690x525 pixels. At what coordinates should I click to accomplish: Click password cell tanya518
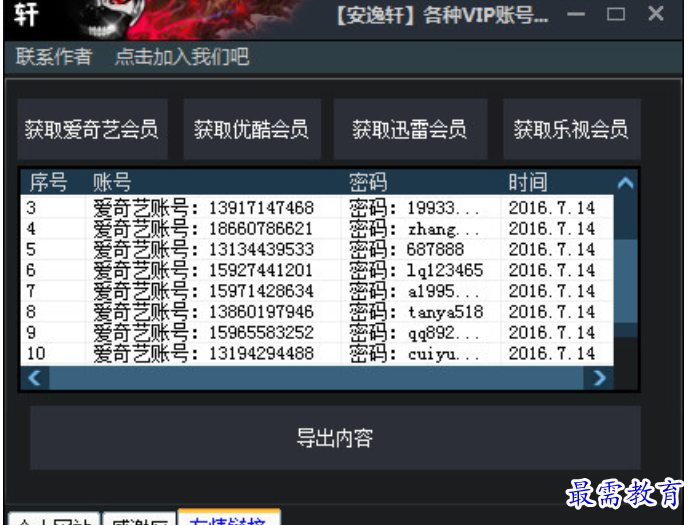coord(416,312)
